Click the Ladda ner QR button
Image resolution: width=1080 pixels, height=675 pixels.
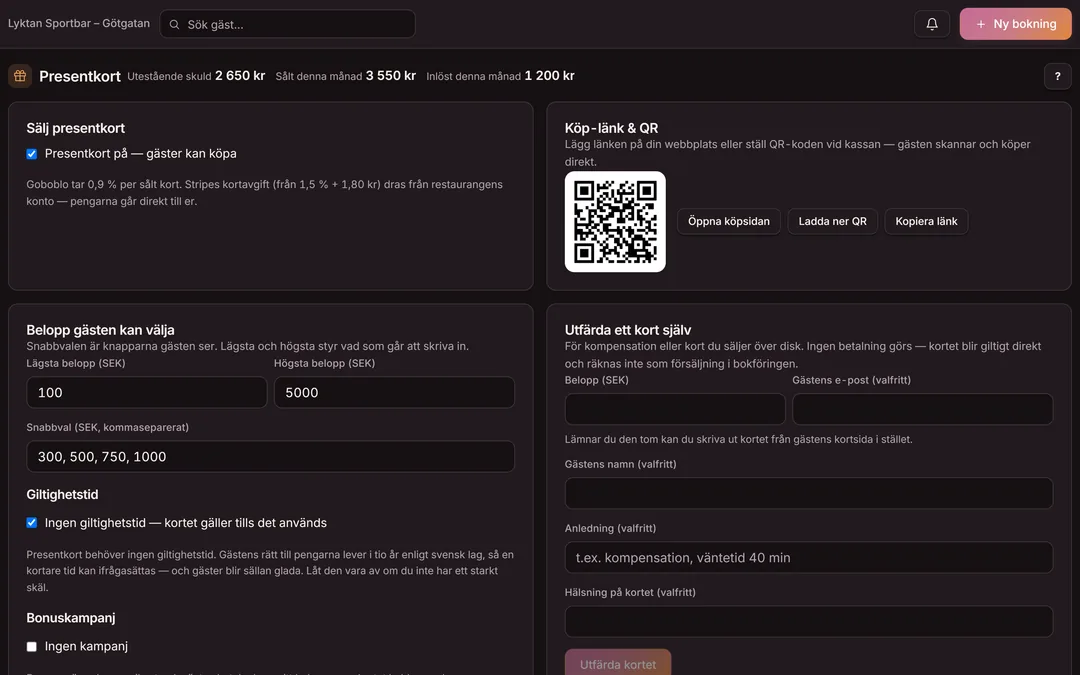[832, 221]
